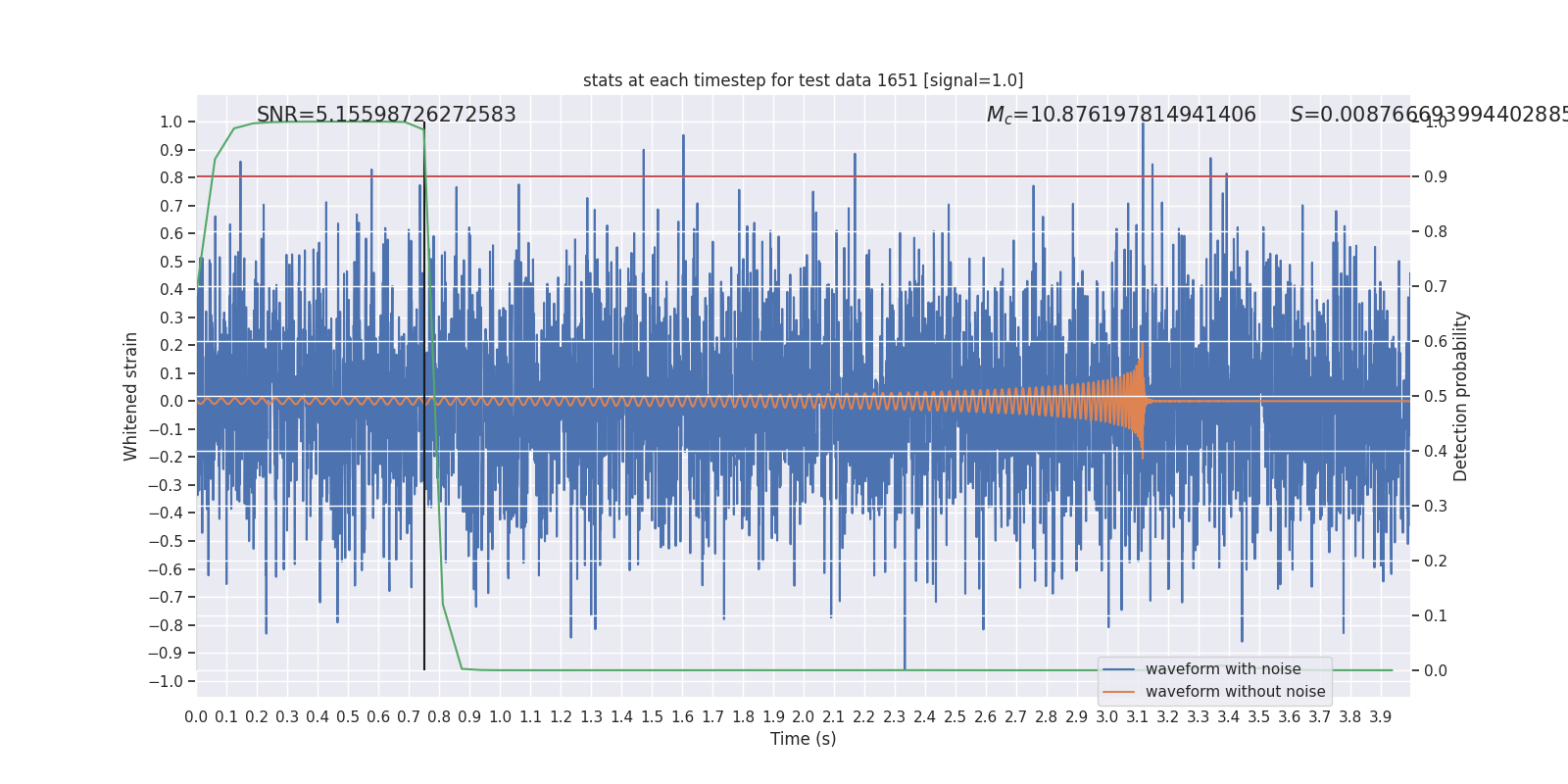Click the blue line sample in the legend
Screen dimensions: 1568x784
1119,669
